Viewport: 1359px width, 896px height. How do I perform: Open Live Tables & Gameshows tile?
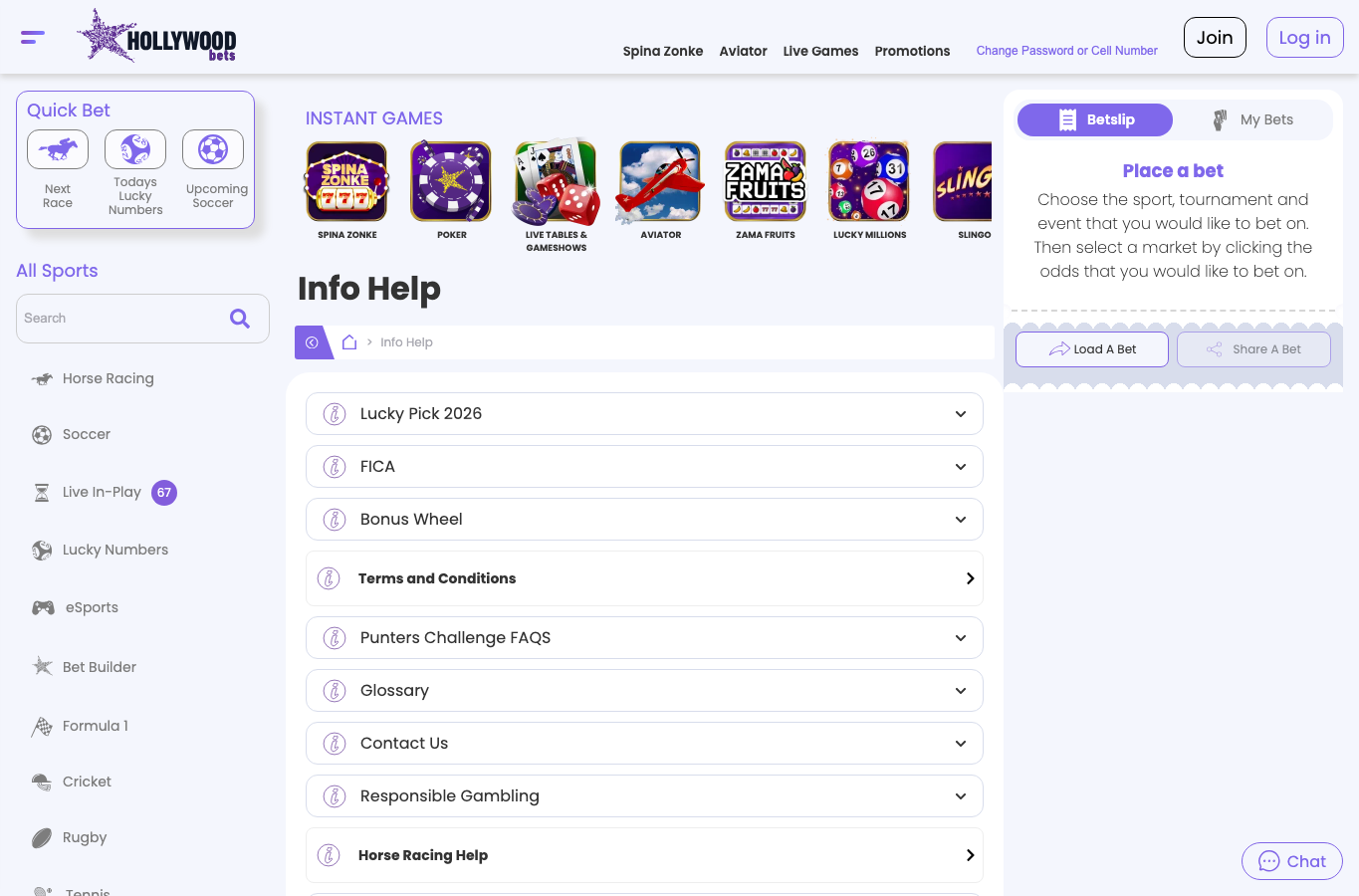coord(556,181)
